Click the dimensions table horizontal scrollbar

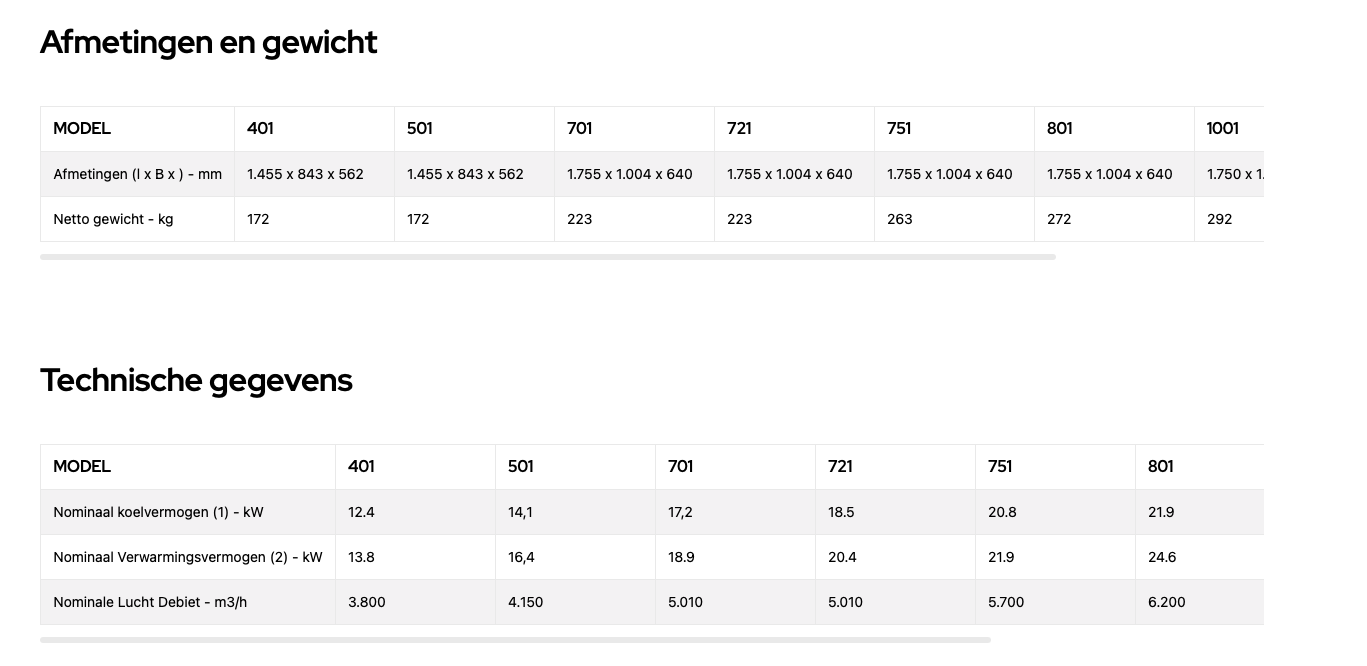click(548, 257)
